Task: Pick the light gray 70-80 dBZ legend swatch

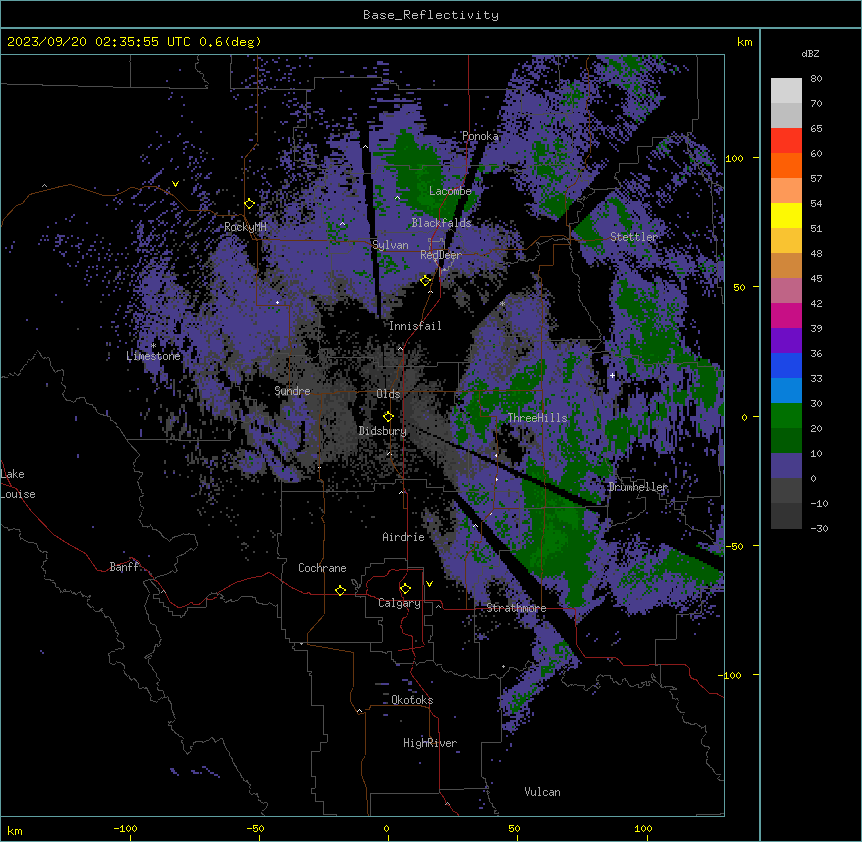Action: [x=786, y=90]
